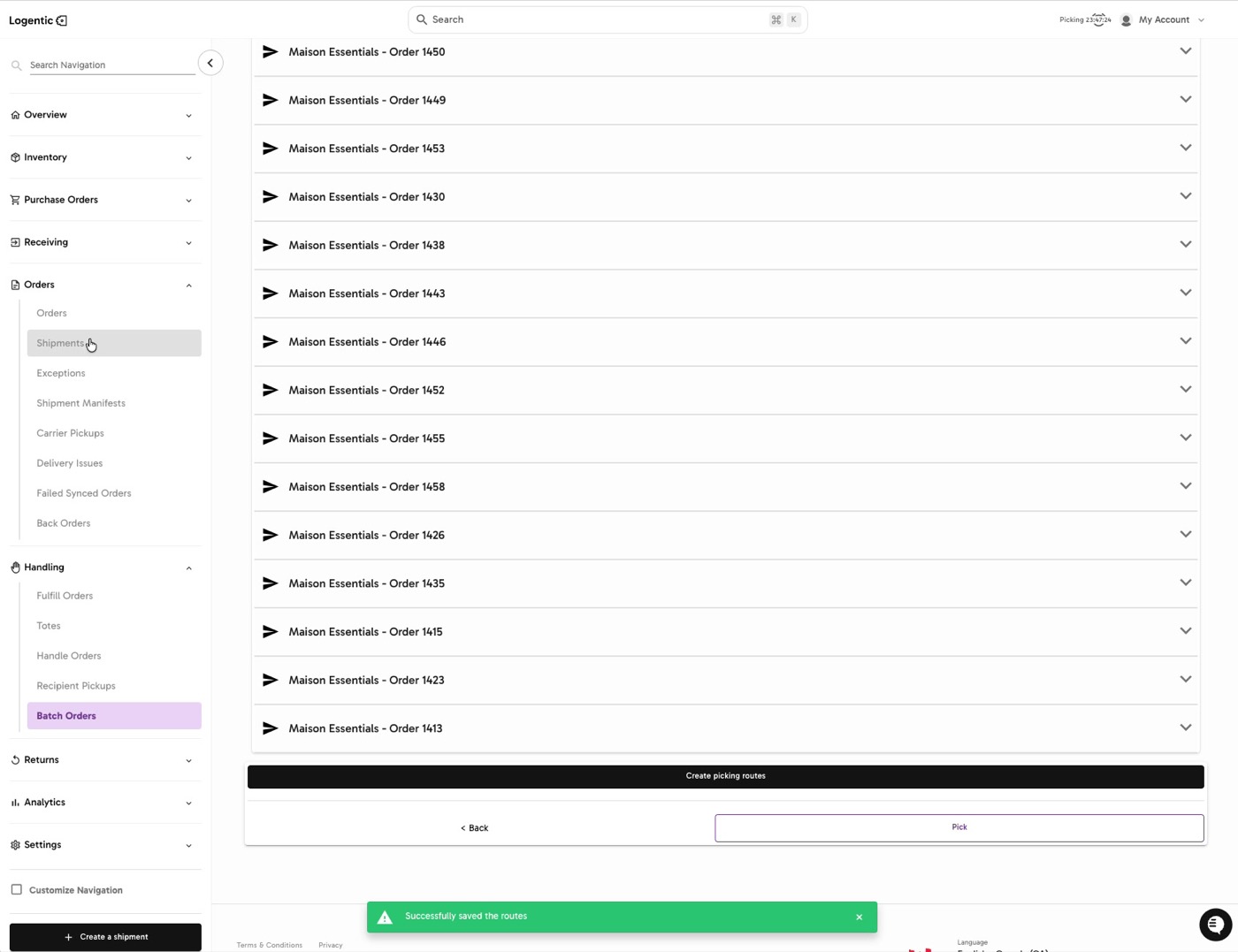Collapse the Handling navigation section chevron
This screenshot has width=1238, height=952.
[188, 568]
